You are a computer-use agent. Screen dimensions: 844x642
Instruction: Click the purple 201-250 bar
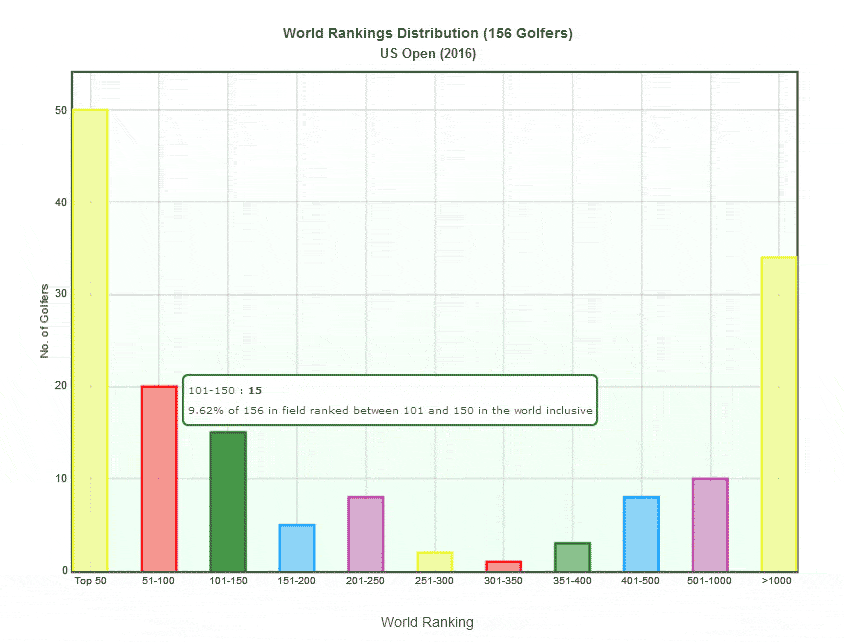[365, 533]
